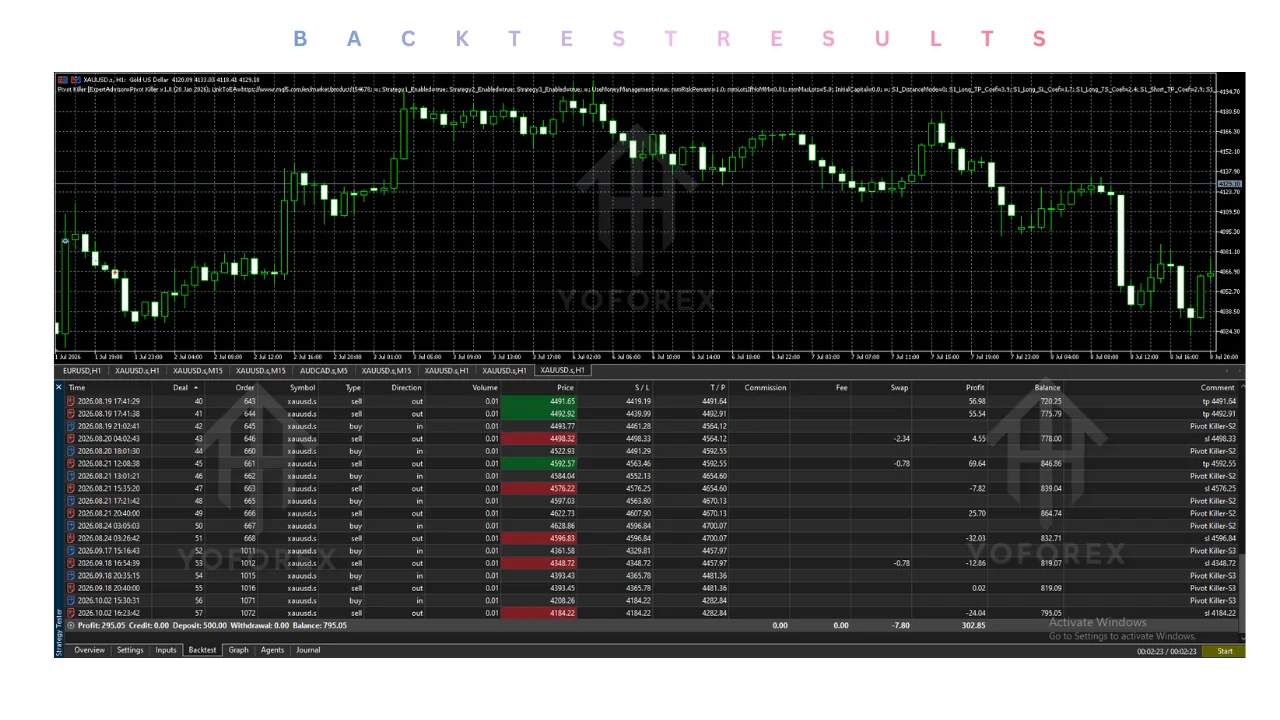
Task: Click the sell deal icon for deal 51
Action: click(x=71, y=538)
